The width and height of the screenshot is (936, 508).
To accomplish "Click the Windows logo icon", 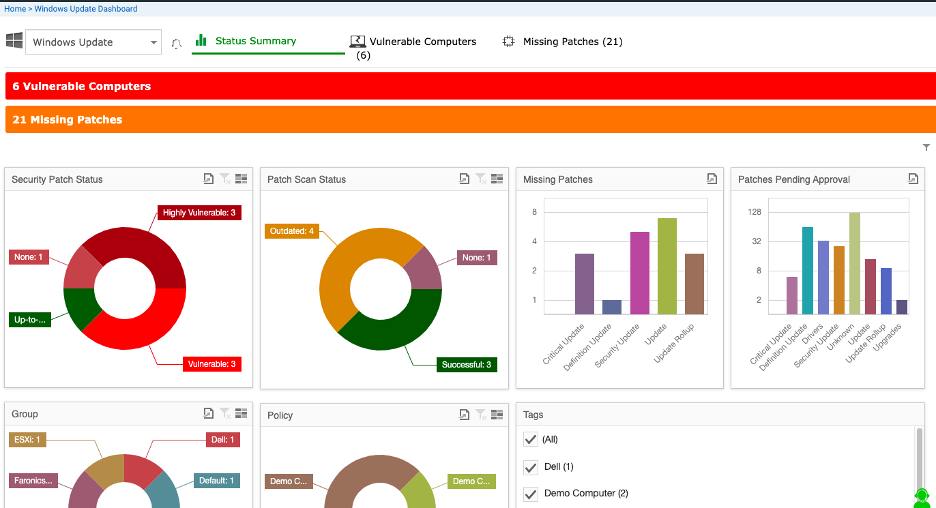I will point(14,41).
